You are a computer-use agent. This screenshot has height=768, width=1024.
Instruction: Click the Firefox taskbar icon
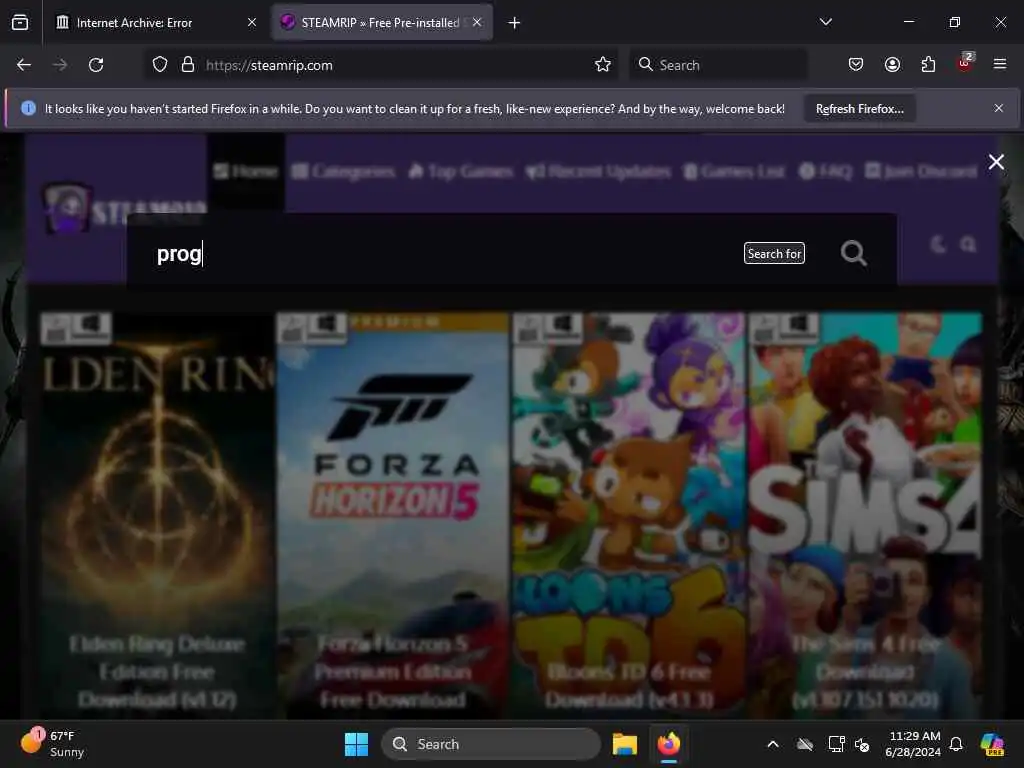tap(669, 744)
